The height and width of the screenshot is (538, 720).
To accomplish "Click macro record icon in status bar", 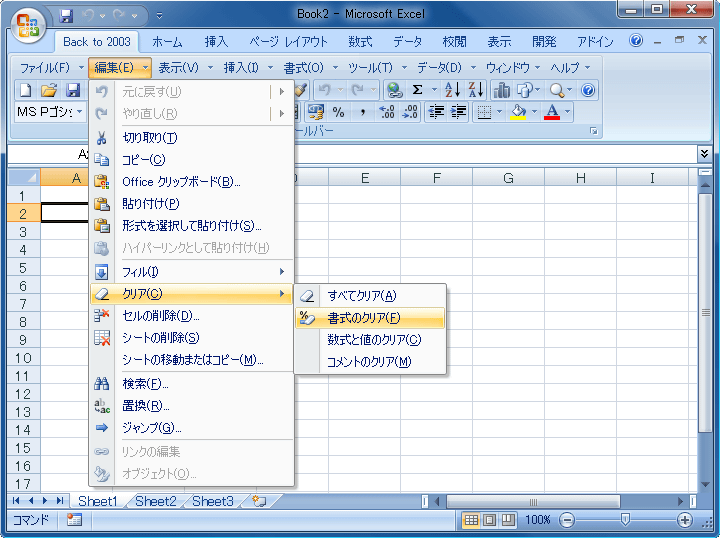I will tap(74, 520).
